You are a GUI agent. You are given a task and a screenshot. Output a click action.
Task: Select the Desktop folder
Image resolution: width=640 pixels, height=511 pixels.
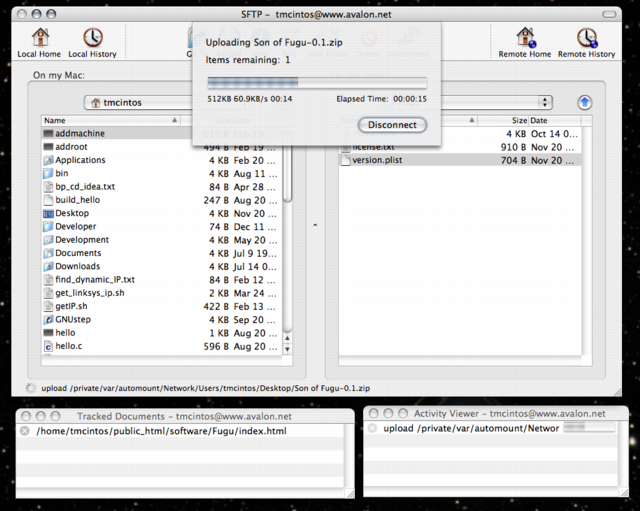click(x=162, y=213)
